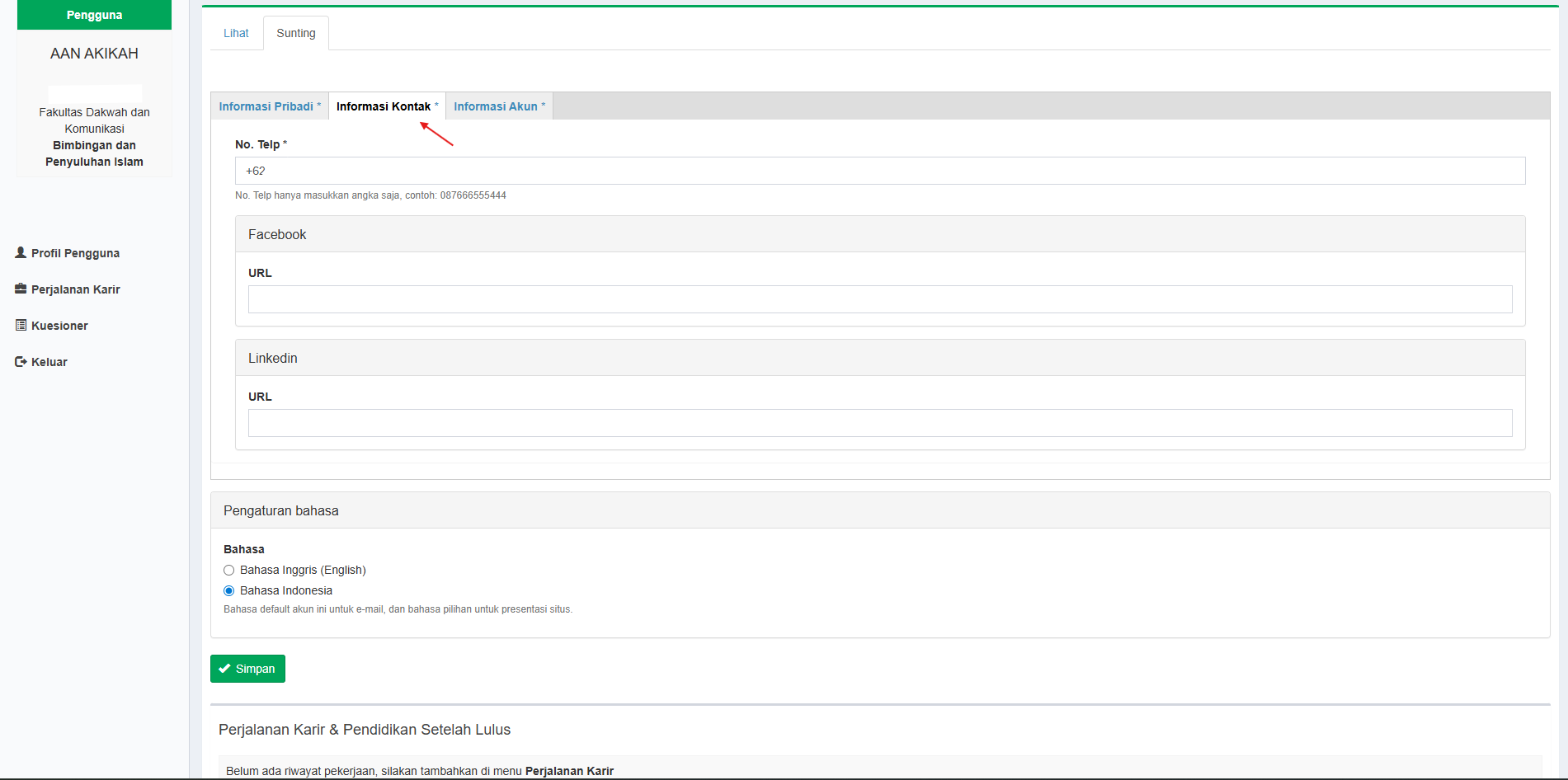Click the user icon beside Profil Pengguna
The width and height of the screenshot is (1568, 780).
(x=21, y=252)
